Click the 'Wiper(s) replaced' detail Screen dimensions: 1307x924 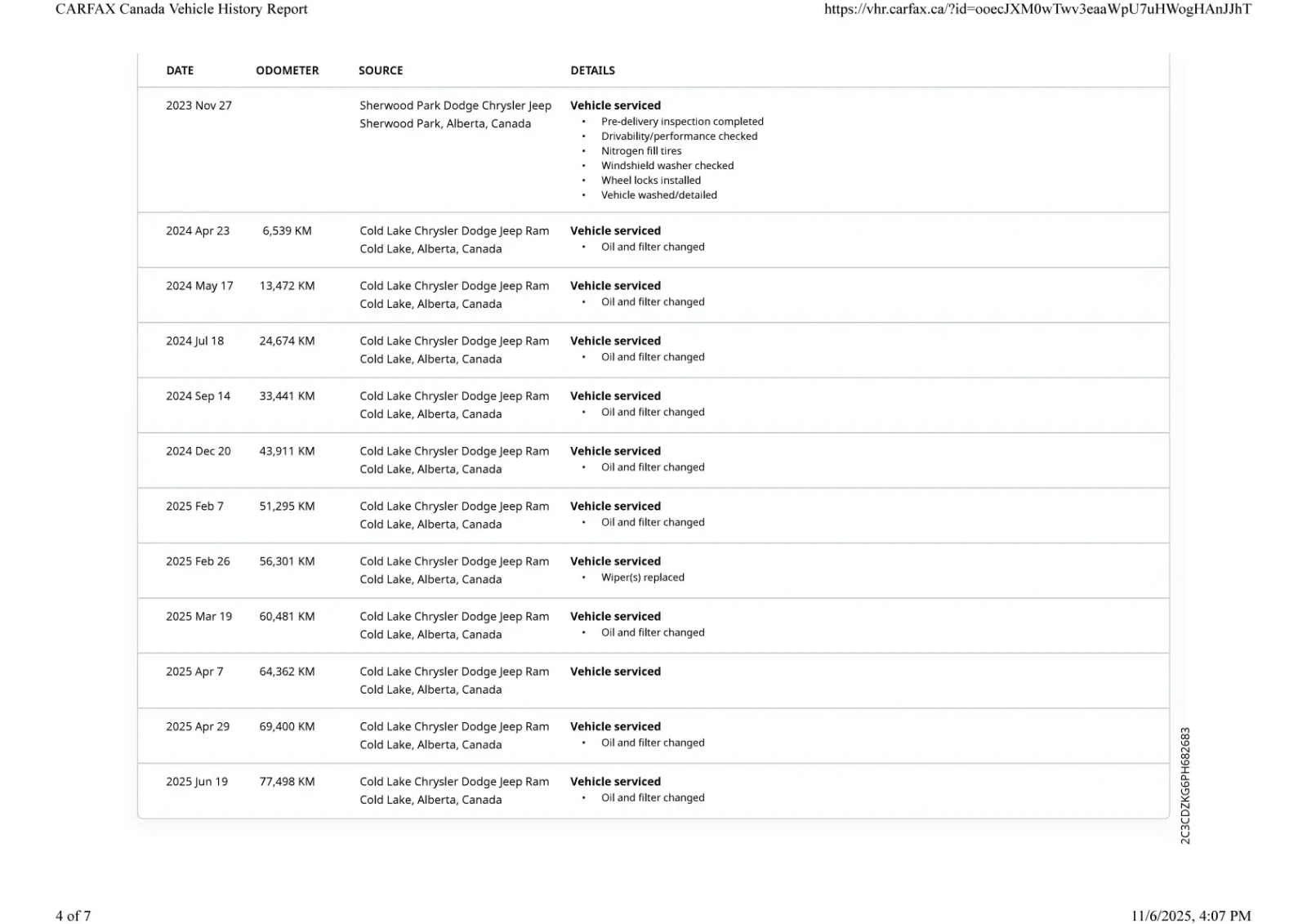click(x=643, y=578)
